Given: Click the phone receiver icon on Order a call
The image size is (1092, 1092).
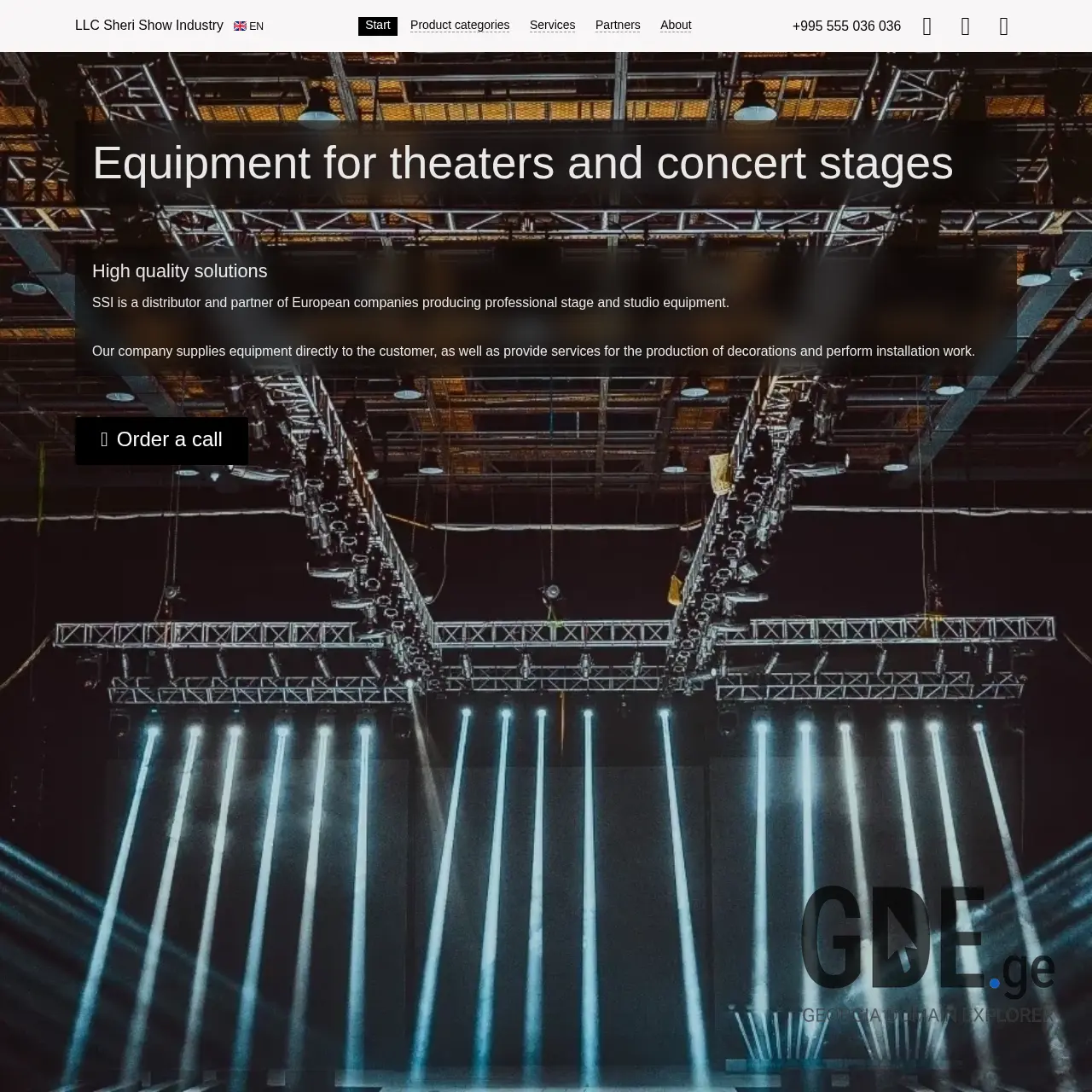Looking at the screenshot, I should coord(104,439).
